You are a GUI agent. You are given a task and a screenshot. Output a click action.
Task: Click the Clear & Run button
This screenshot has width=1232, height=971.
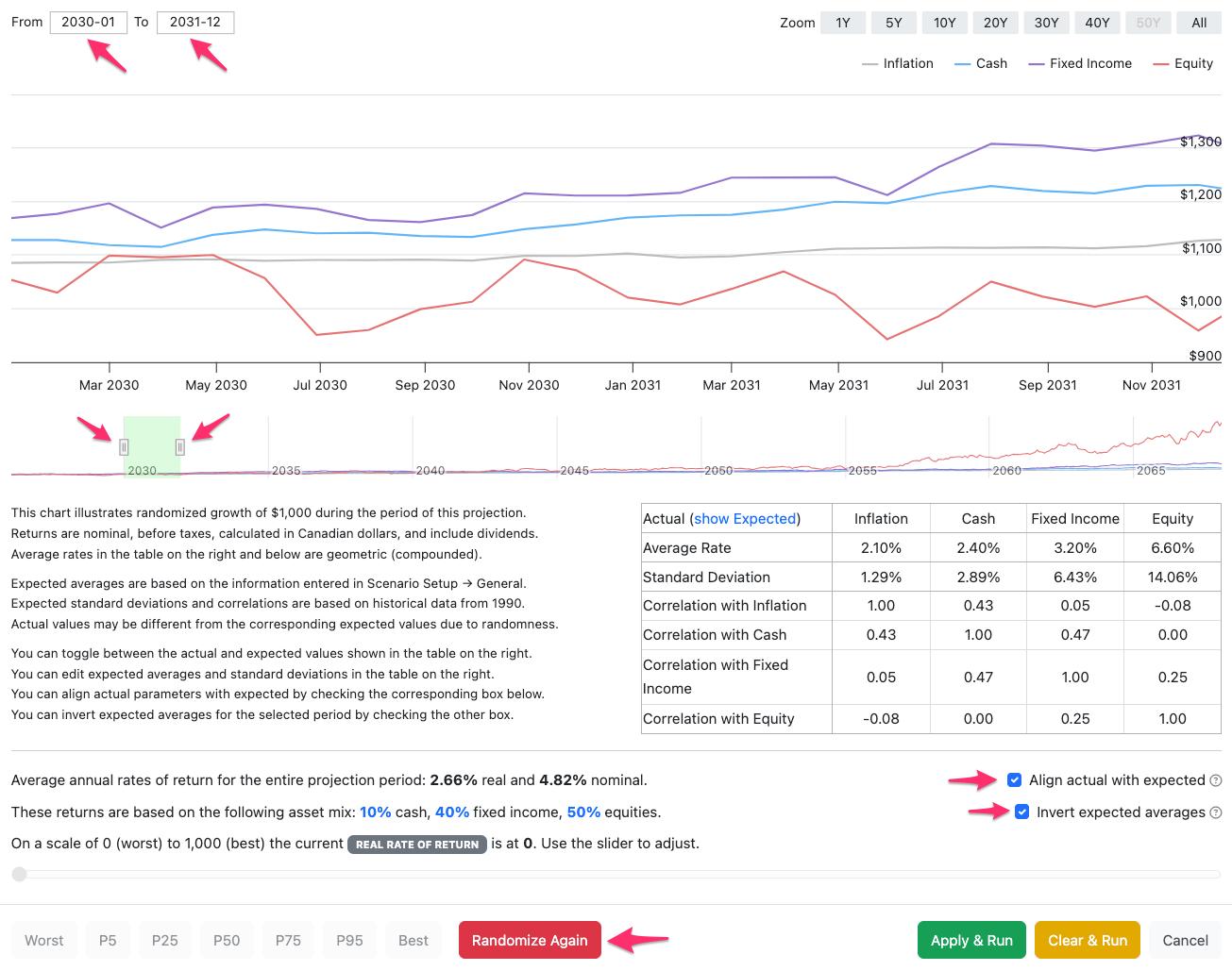pyautogui.click(x=1088, y=940)
